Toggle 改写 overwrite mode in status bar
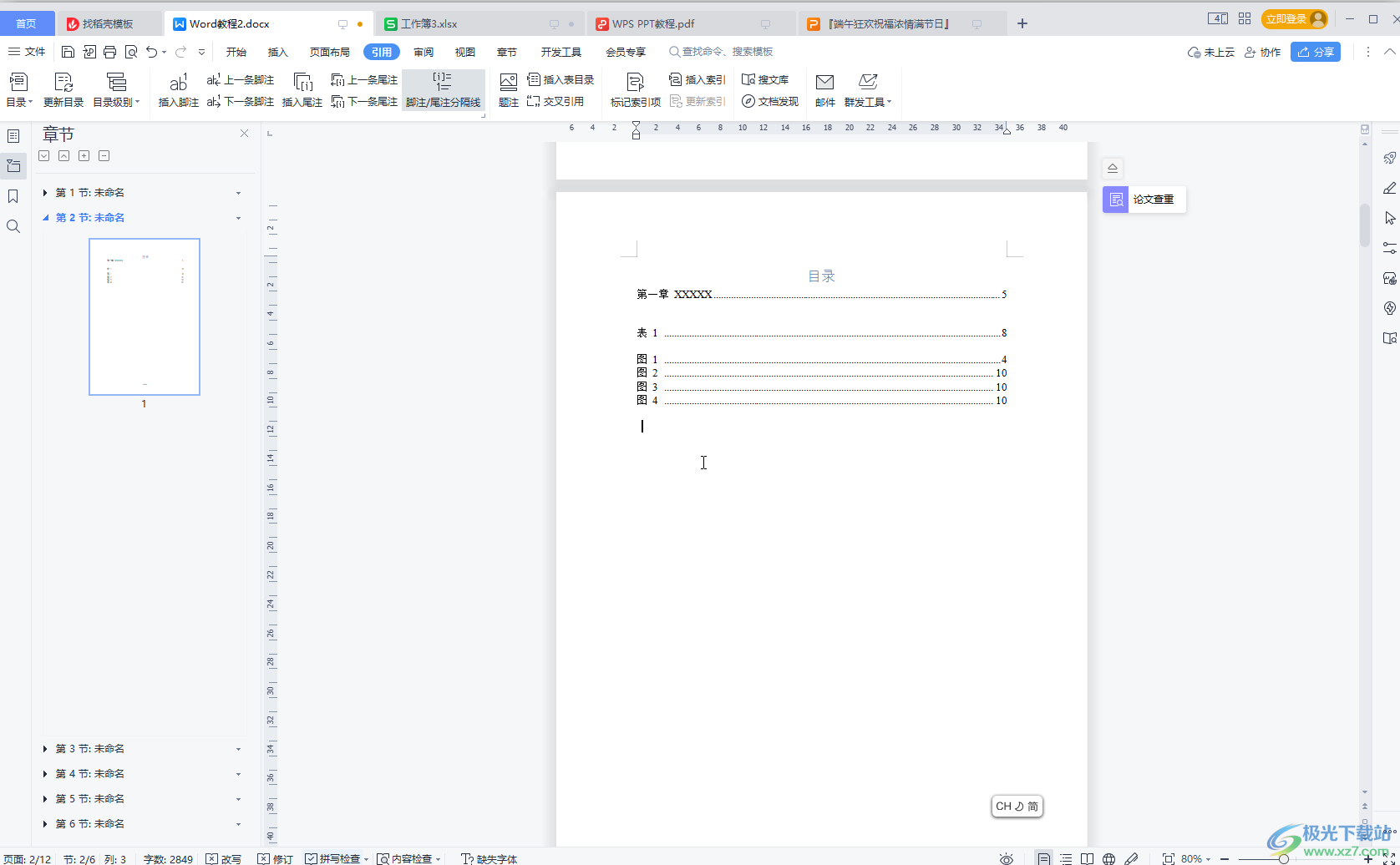The width and height of the screenshot is (1400, 865). coord(224,858)
